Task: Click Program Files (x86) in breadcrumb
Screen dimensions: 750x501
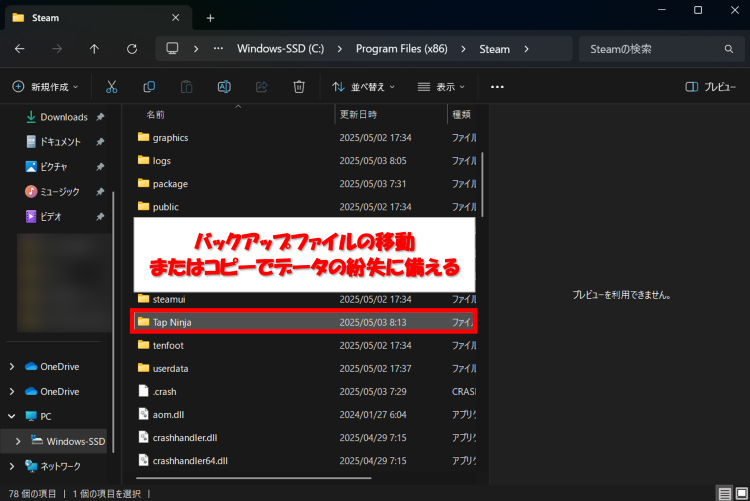Action: (x=402, y=49)
